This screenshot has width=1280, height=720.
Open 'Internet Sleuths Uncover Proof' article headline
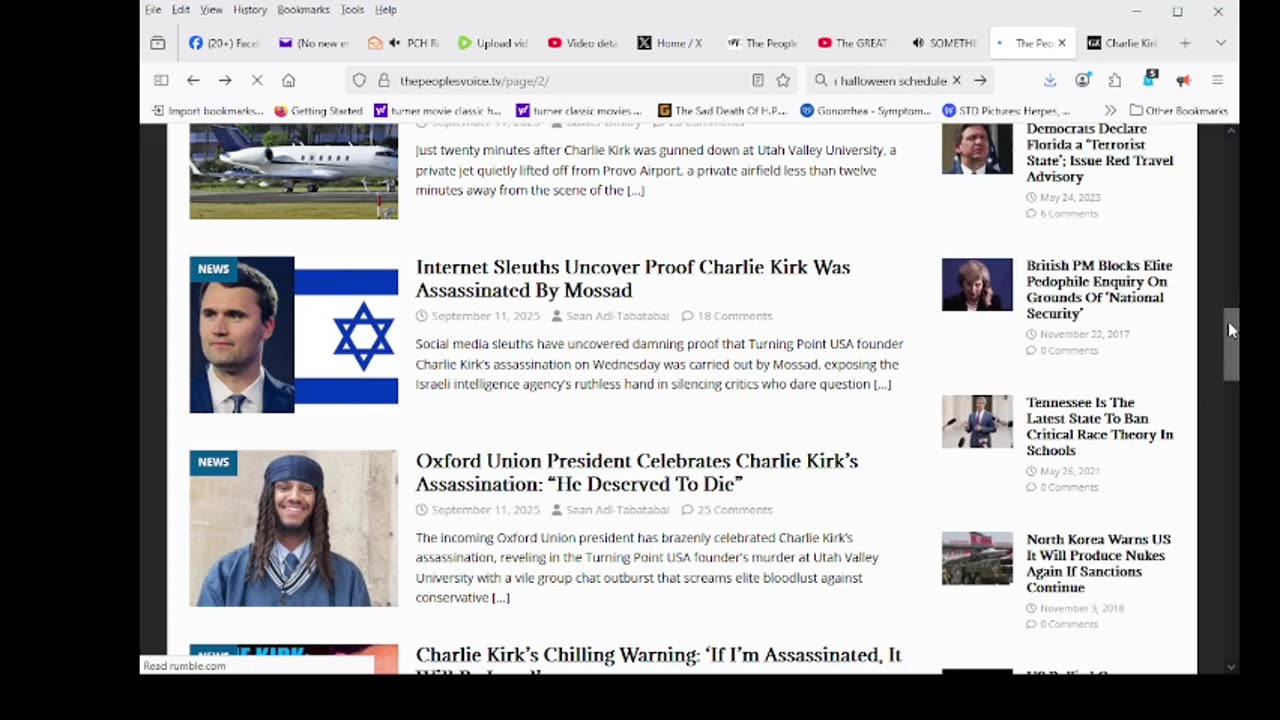(x=633, y=278)
